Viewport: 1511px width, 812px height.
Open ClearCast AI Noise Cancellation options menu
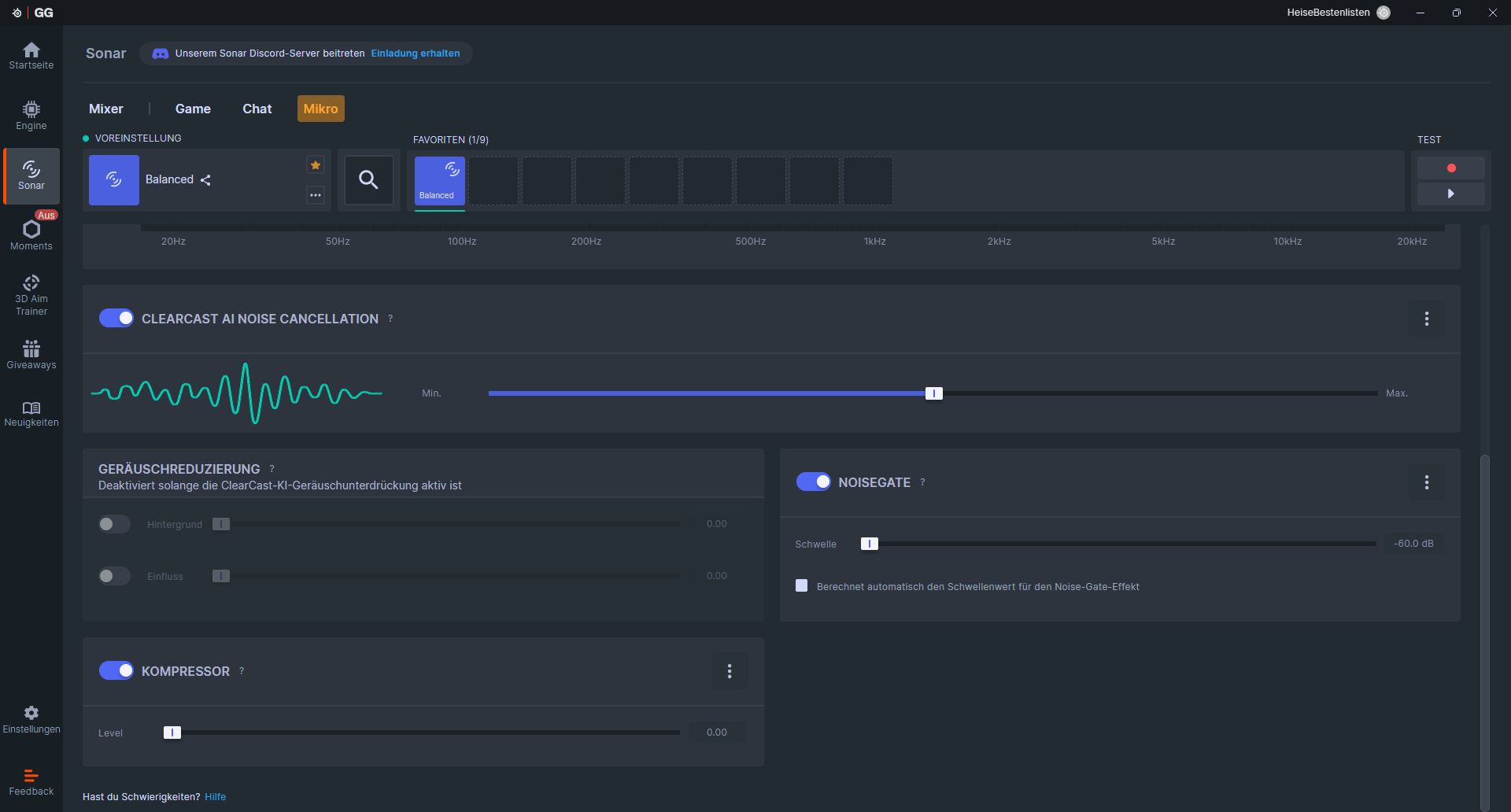[x=1426, y=319]
